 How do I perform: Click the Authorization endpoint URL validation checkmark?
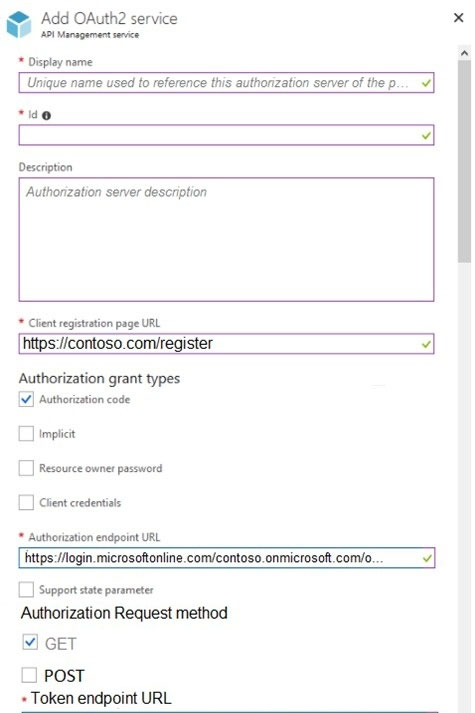point(427,558)
